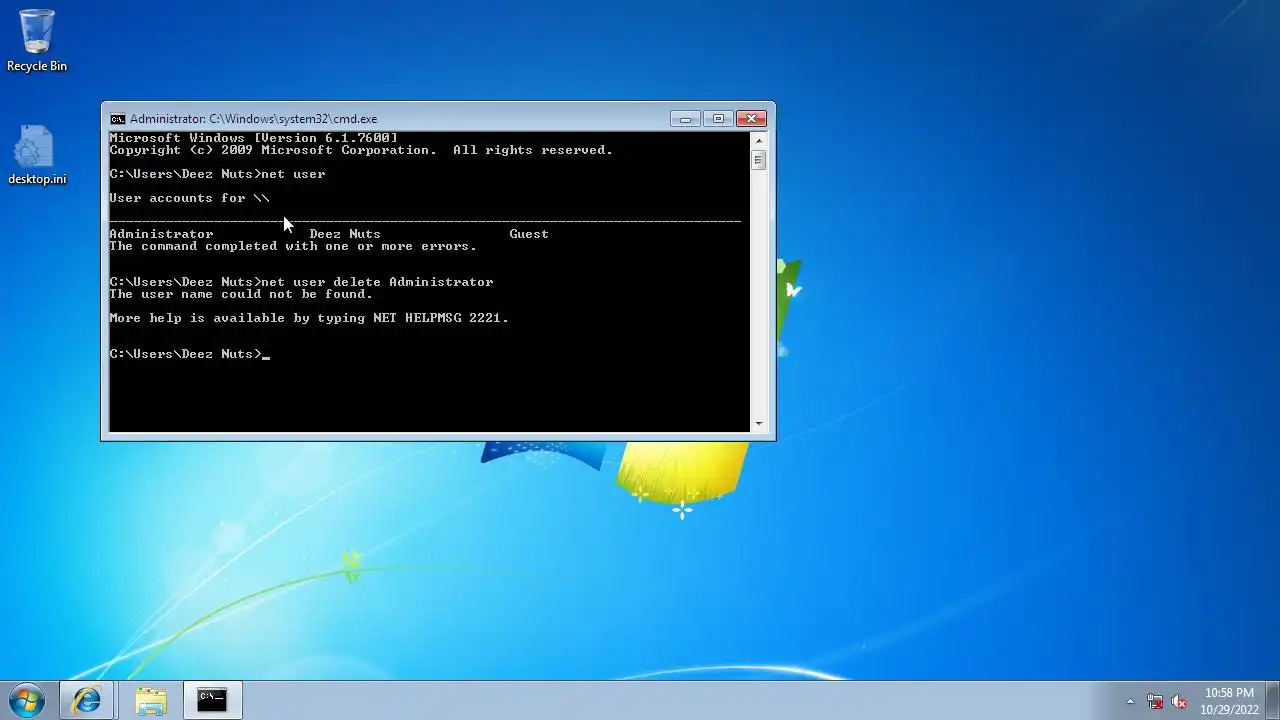Open the Windows Start menu orb

tap(27, 700)
